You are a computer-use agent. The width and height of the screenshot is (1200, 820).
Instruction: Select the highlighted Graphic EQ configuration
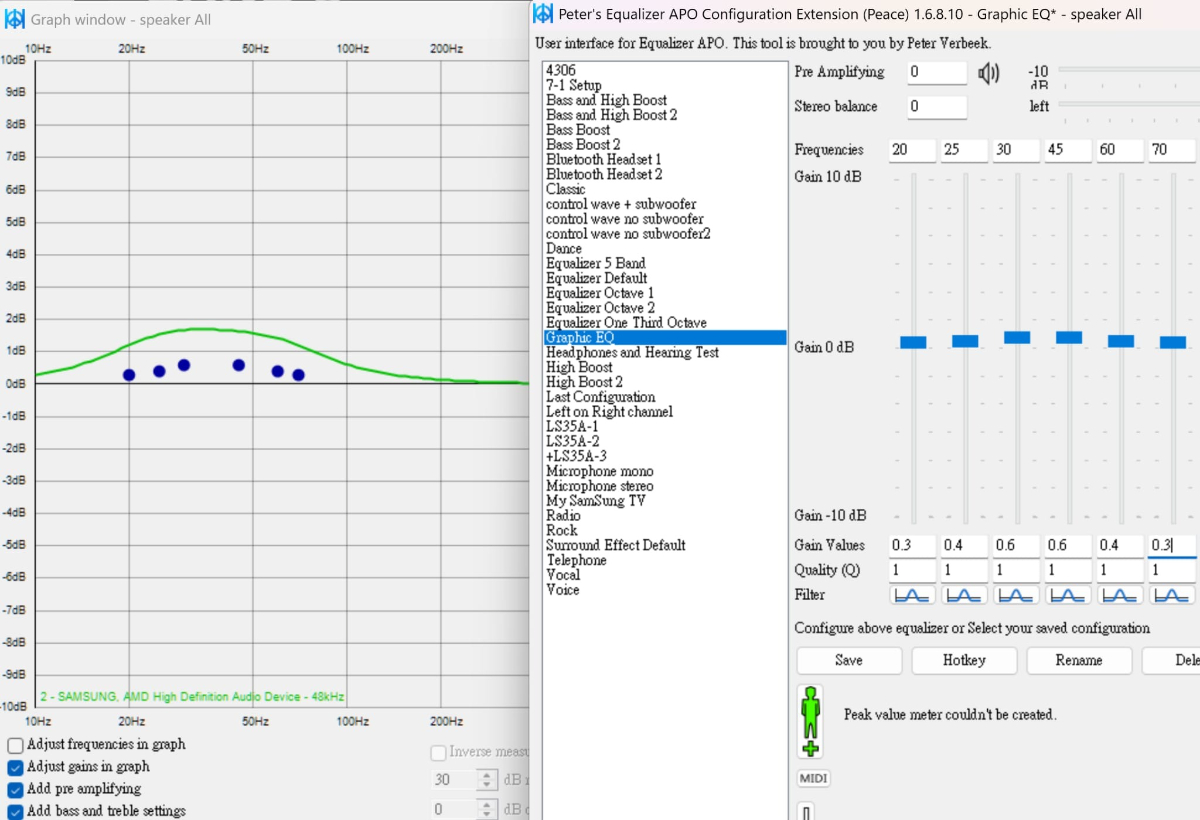click(665, 338)
